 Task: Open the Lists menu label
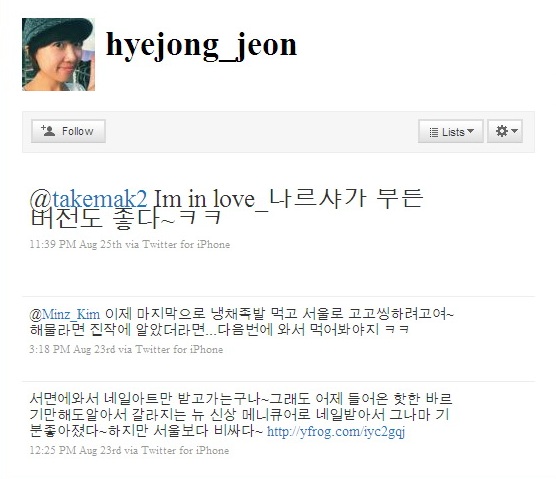453,132
